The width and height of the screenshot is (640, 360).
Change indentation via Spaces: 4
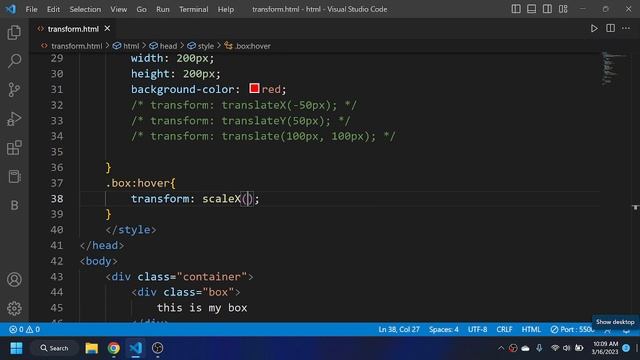pyautogui.click(x=444, y=329)
